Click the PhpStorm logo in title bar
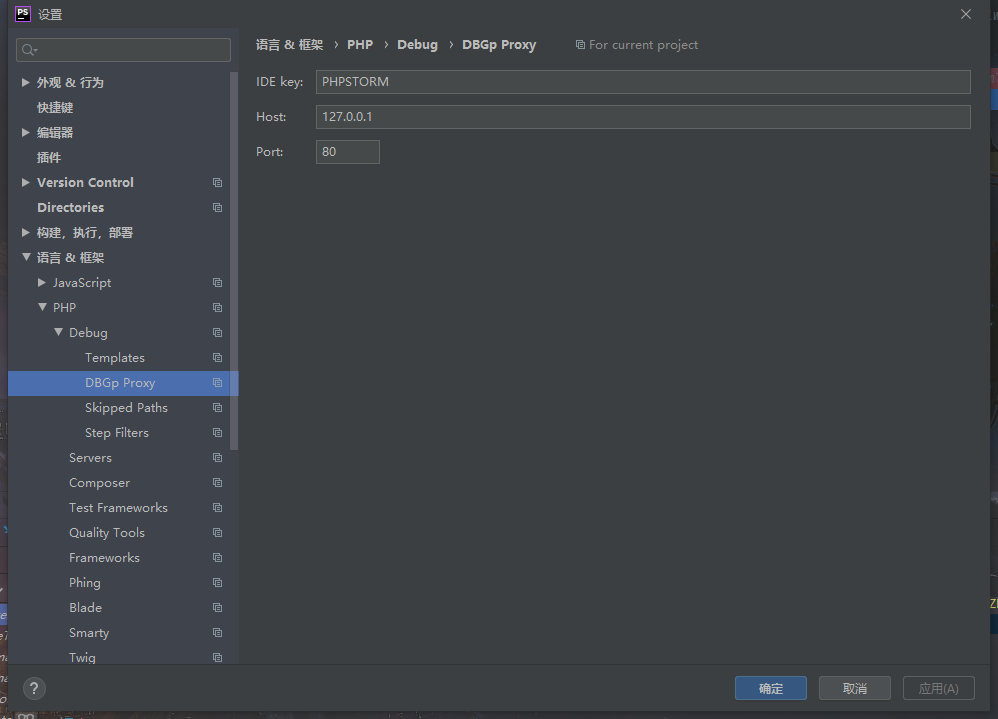998x719 pixels. (23, 13)
